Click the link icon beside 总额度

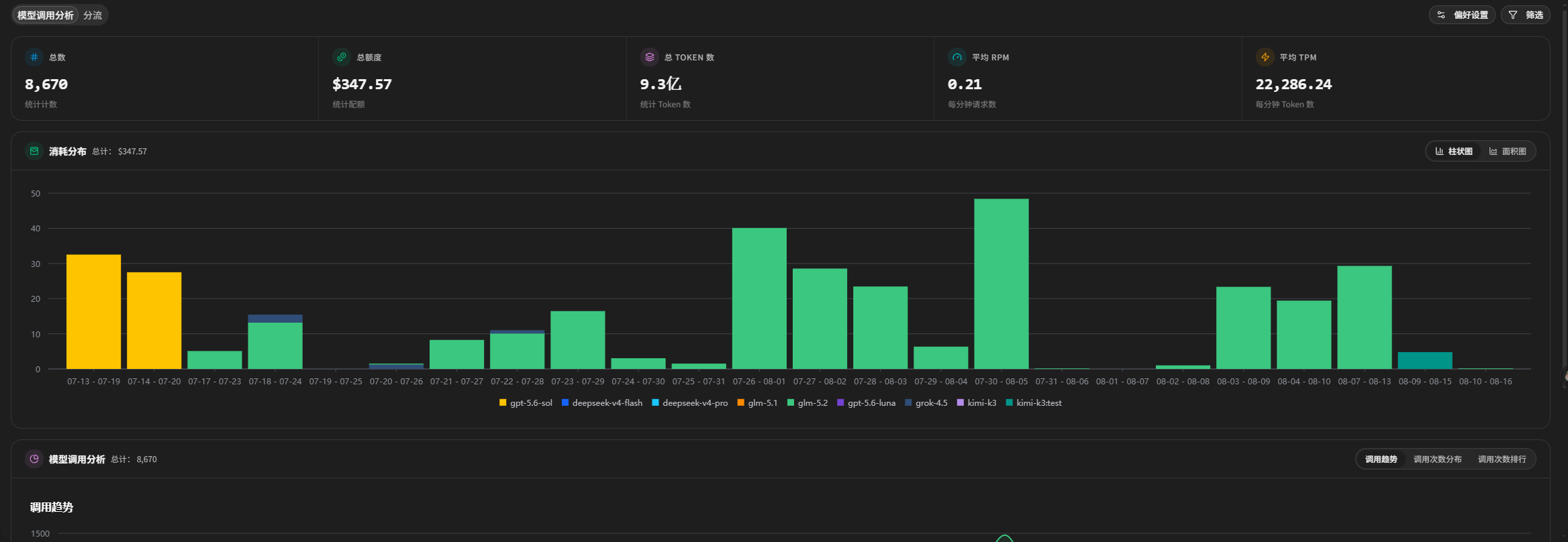pos(342,58)
